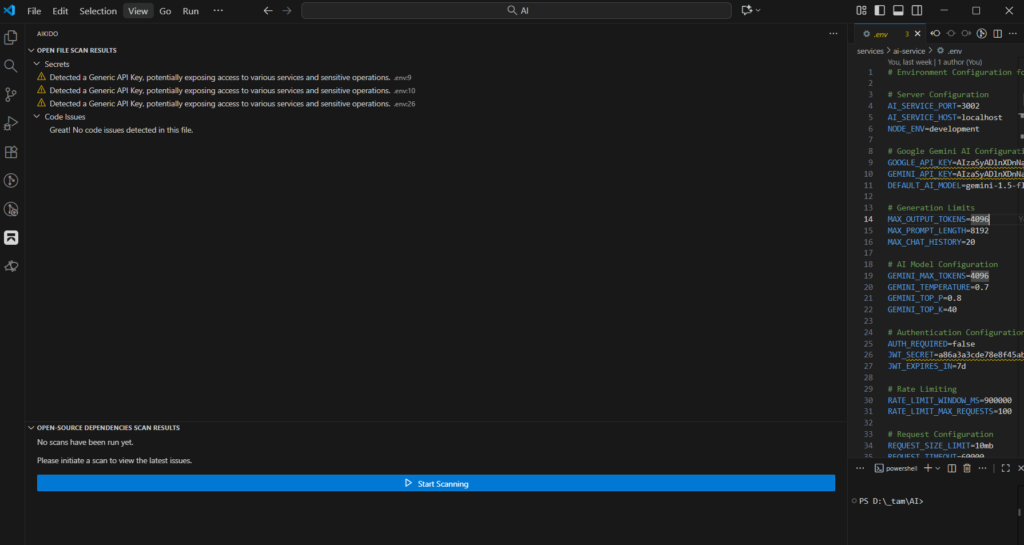This screenshot has height=545, width=1024.
Task: Split the terminal panel
Action: click(x=952, y=468)
